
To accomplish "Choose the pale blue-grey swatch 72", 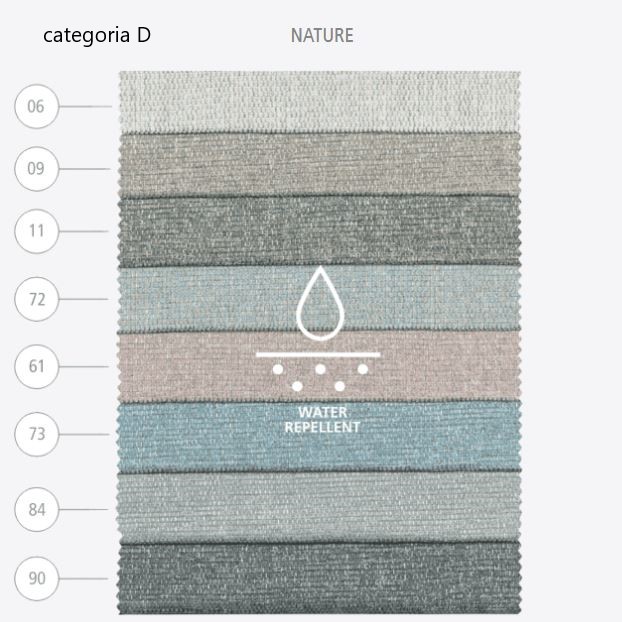I will point(320,299).
